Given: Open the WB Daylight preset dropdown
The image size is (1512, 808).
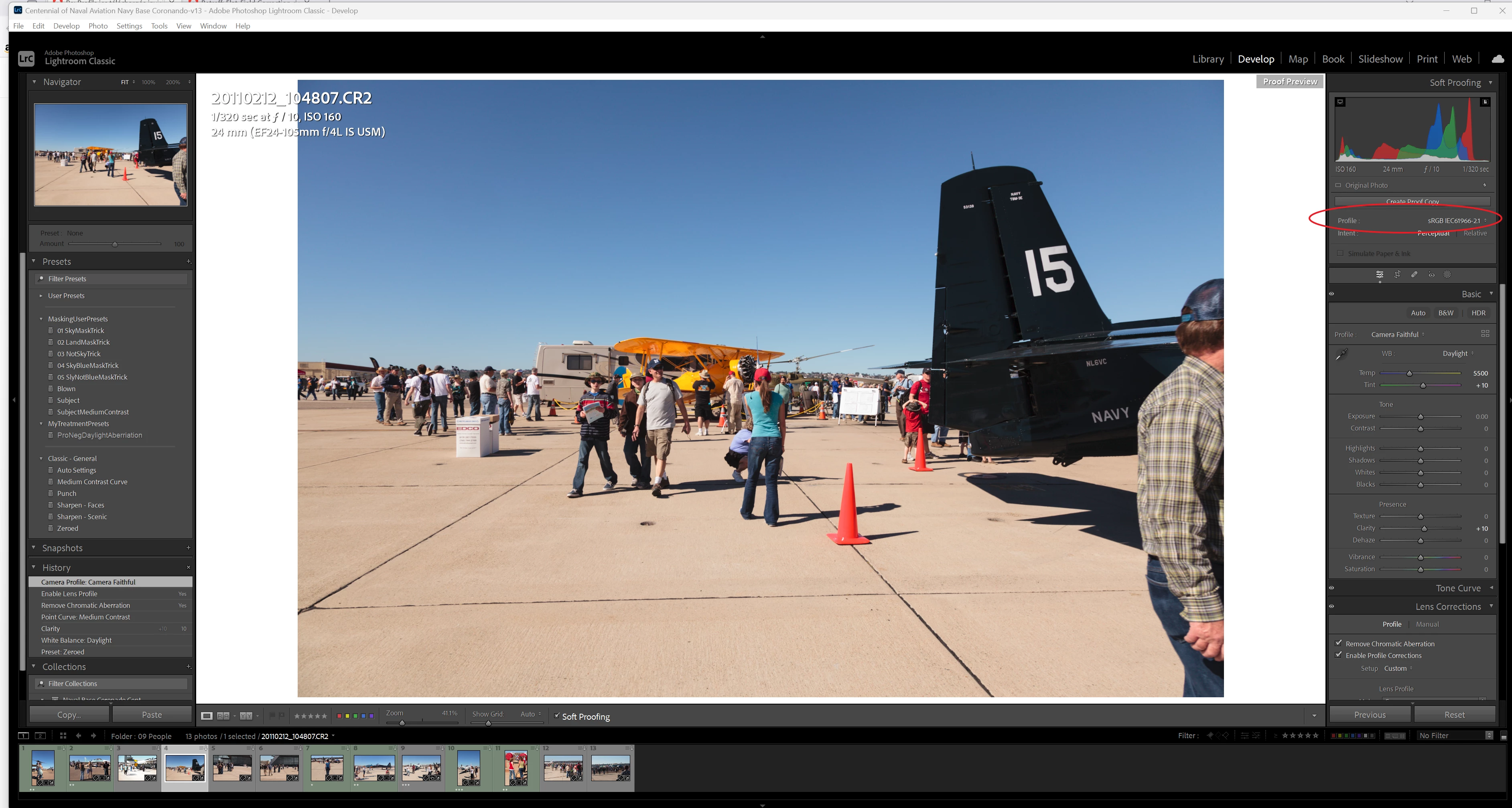Looking at the screenshot, I should click(1458, 354).
